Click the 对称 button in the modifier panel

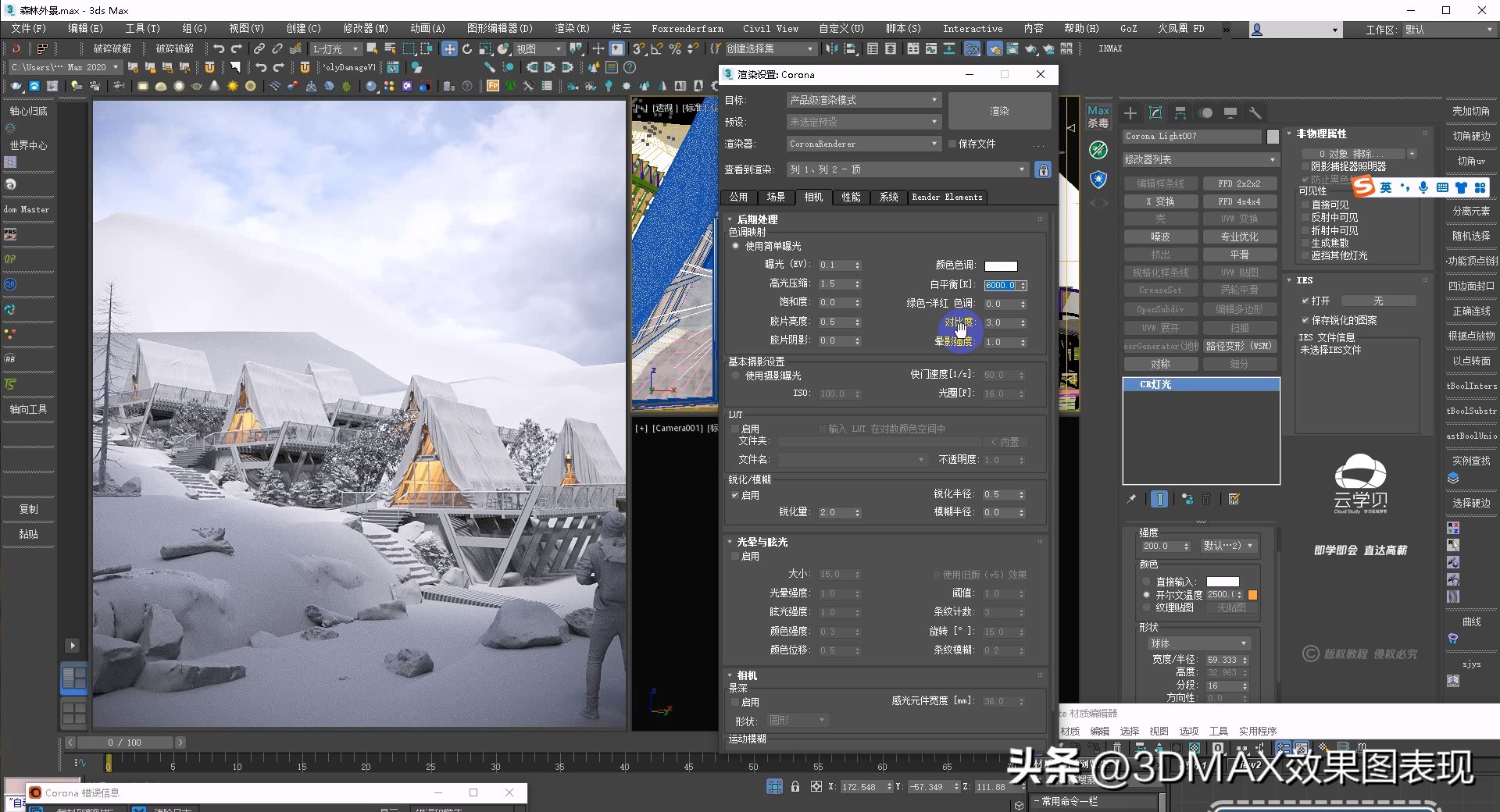1161,364
